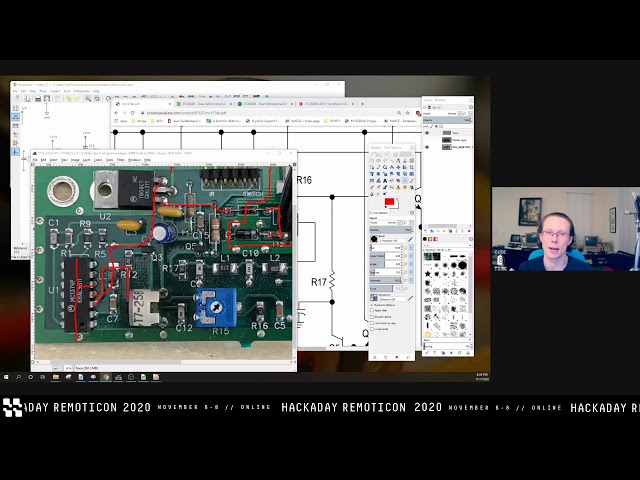Open the Filters menu in GIMP
This screenshot has height=480, width=640.
(x=121, y=160)
